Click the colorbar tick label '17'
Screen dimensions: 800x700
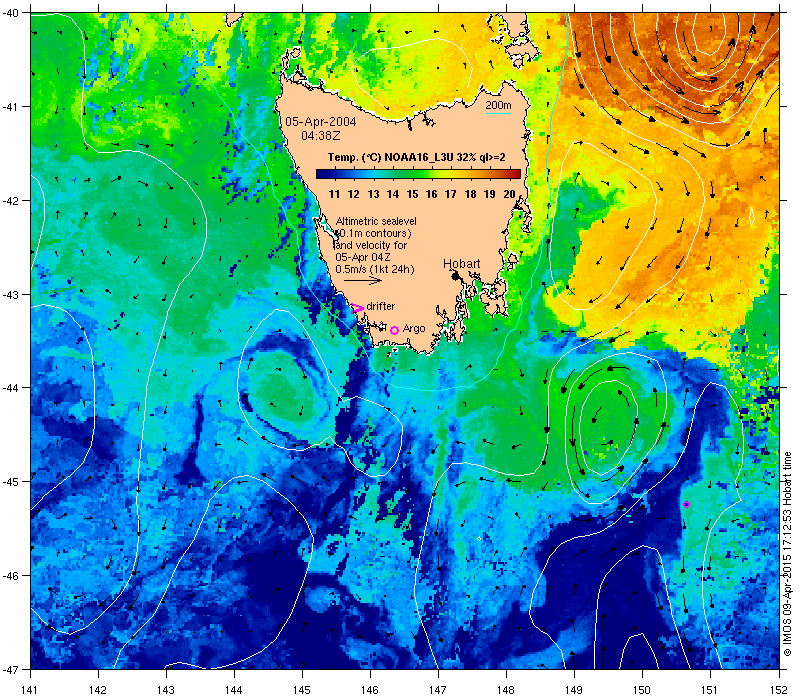[x=451, y=194]
